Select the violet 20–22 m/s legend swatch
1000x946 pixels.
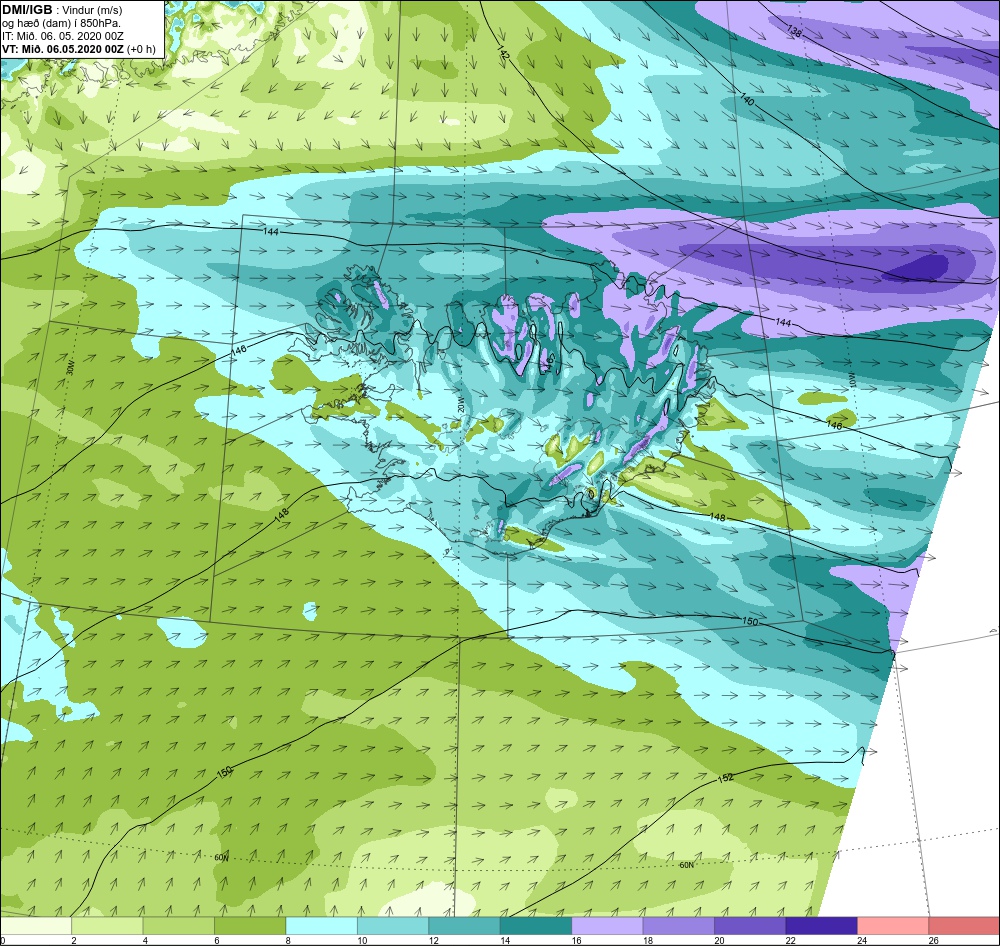(750, 925)
